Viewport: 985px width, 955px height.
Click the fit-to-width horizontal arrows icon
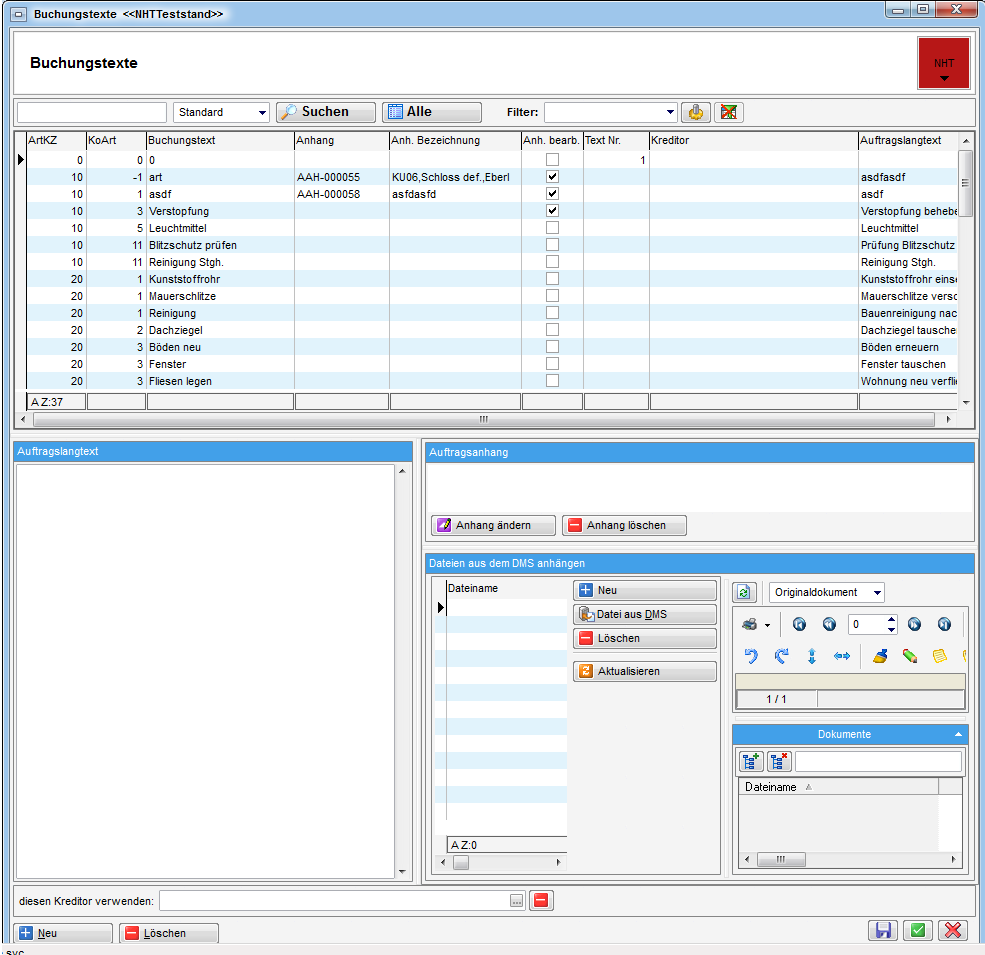(x=842, y=656)
